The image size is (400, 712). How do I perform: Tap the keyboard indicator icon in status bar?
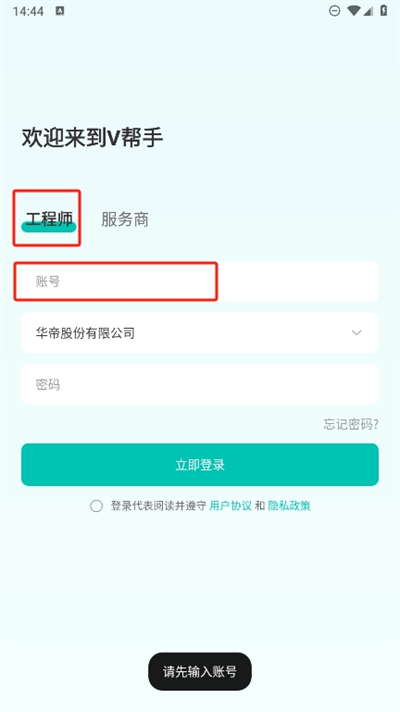pos(60,11)
